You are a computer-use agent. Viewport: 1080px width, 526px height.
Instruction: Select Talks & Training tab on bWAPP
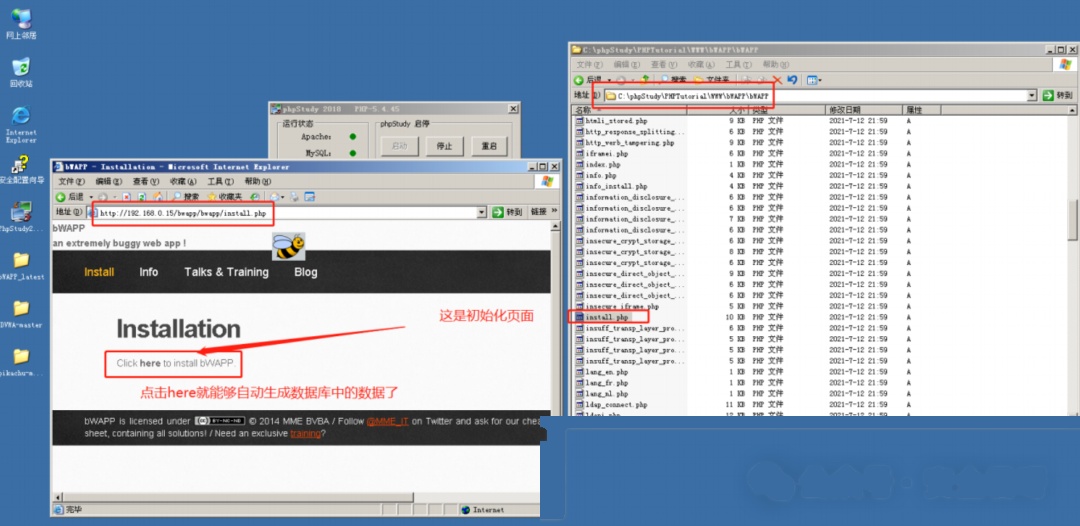tap(226, 272)
